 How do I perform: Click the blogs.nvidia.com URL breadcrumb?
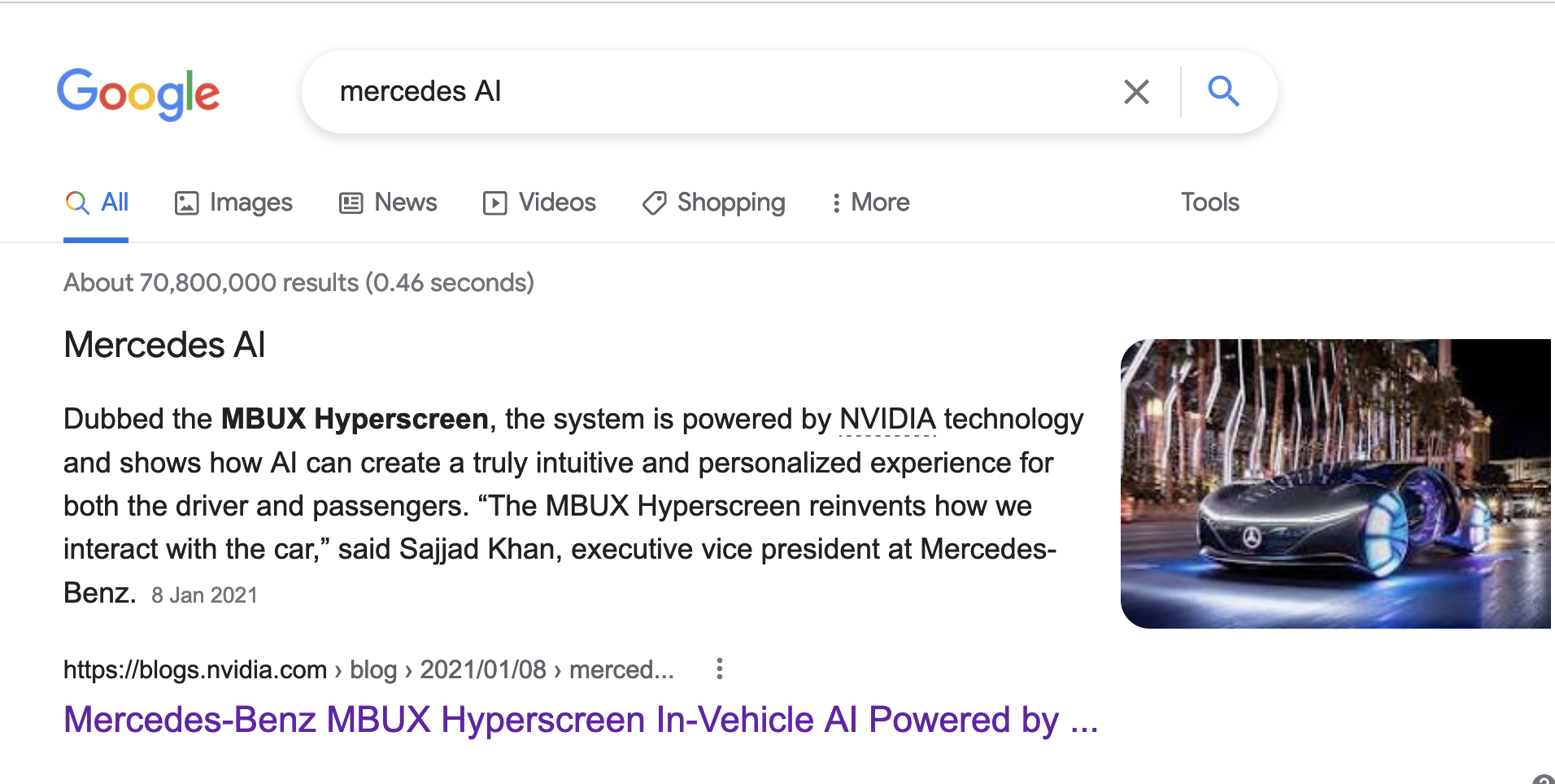[195, 670]
